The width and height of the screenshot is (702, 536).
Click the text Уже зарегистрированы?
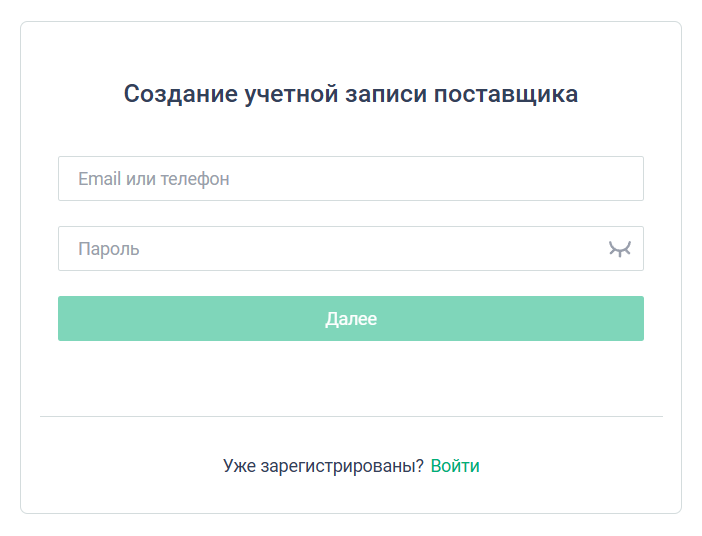click(323, 466)
